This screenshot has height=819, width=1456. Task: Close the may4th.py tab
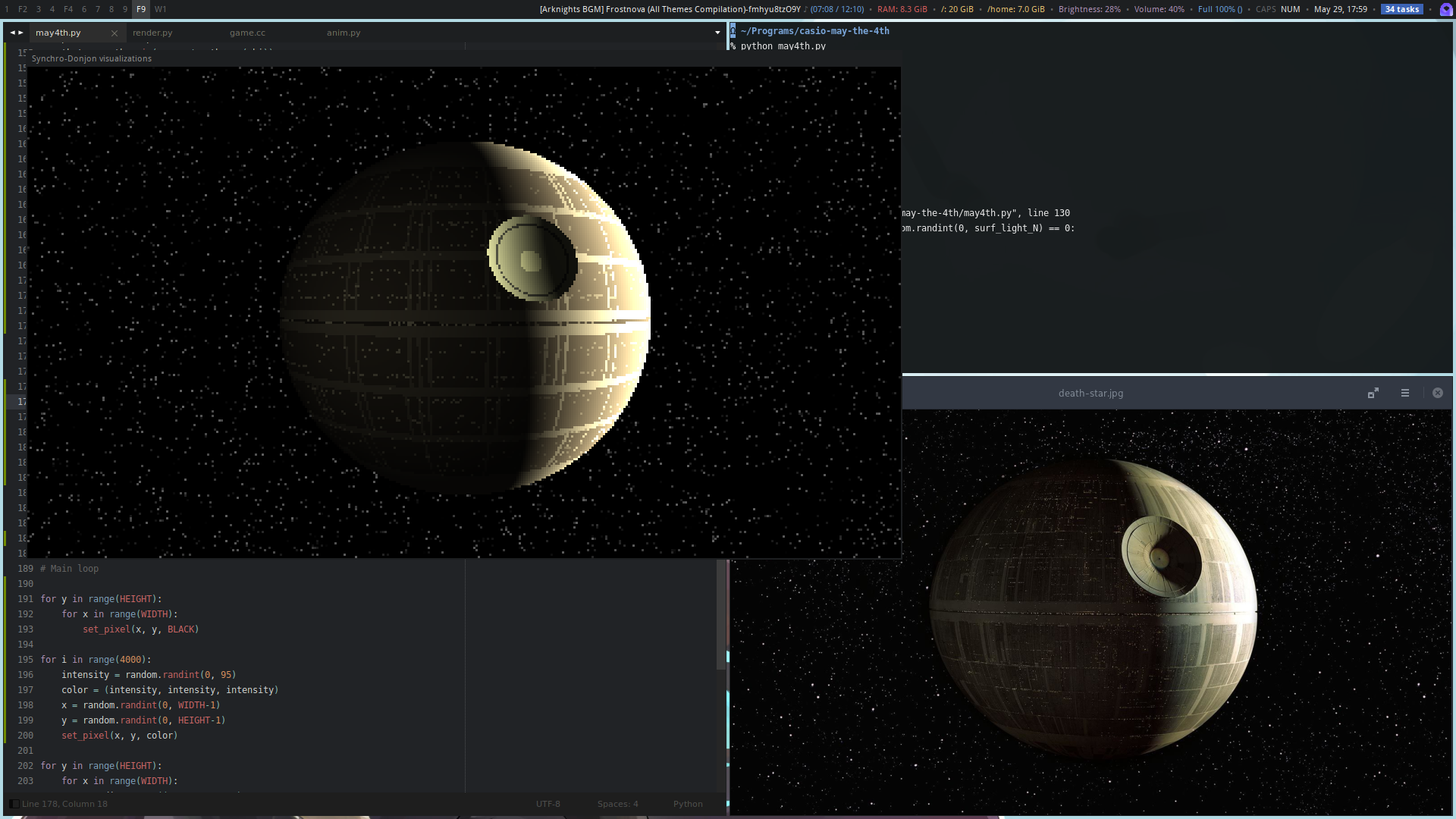pos(115,33)
